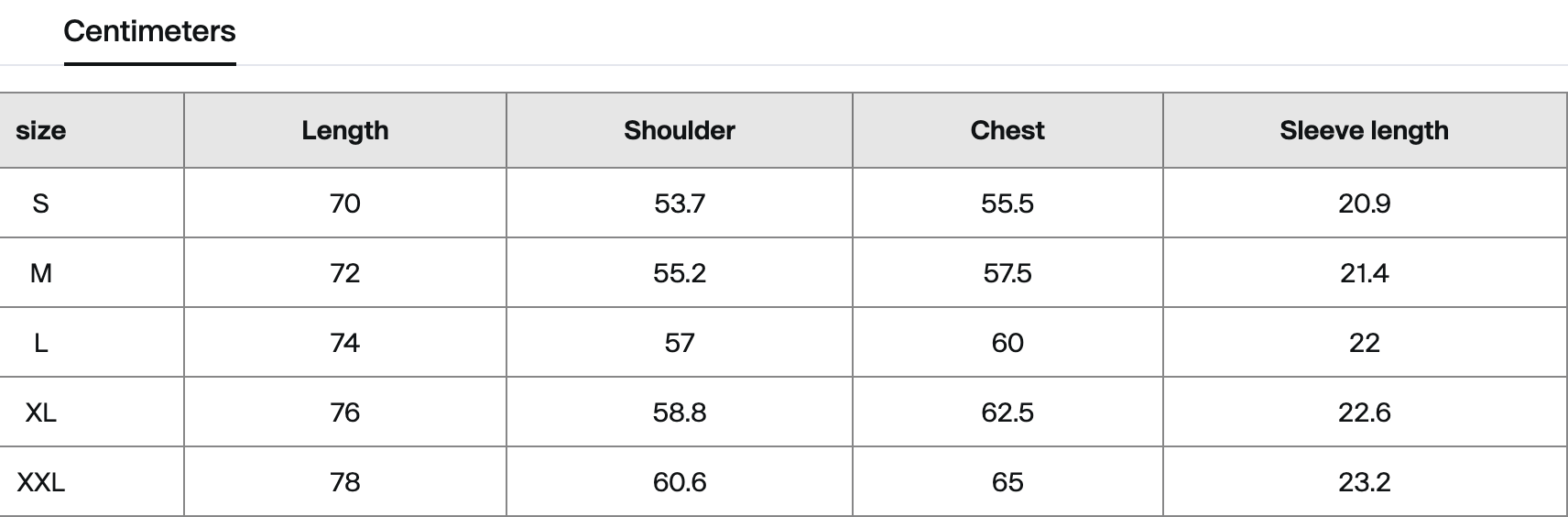Image resolution: width=1568 pixels, height=517 pixels.
Task: Click Sleeve length 21.4 for size M
Action: coord(1364,273)
